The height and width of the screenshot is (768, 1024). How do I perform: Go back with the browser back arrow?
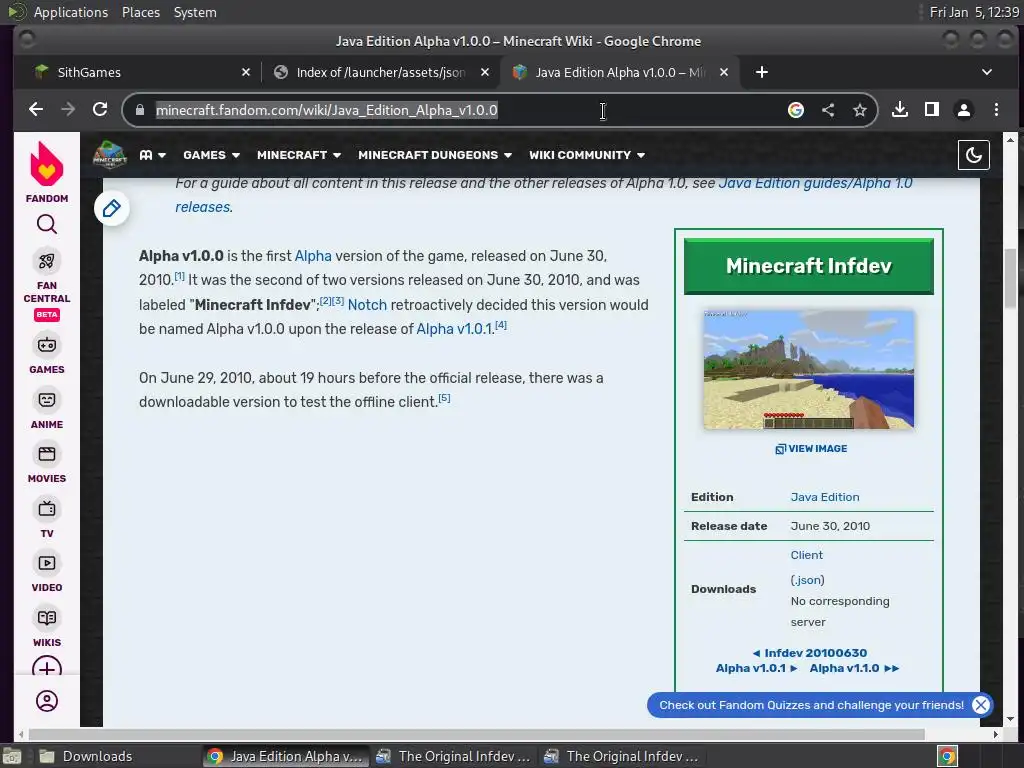point(36,109)
